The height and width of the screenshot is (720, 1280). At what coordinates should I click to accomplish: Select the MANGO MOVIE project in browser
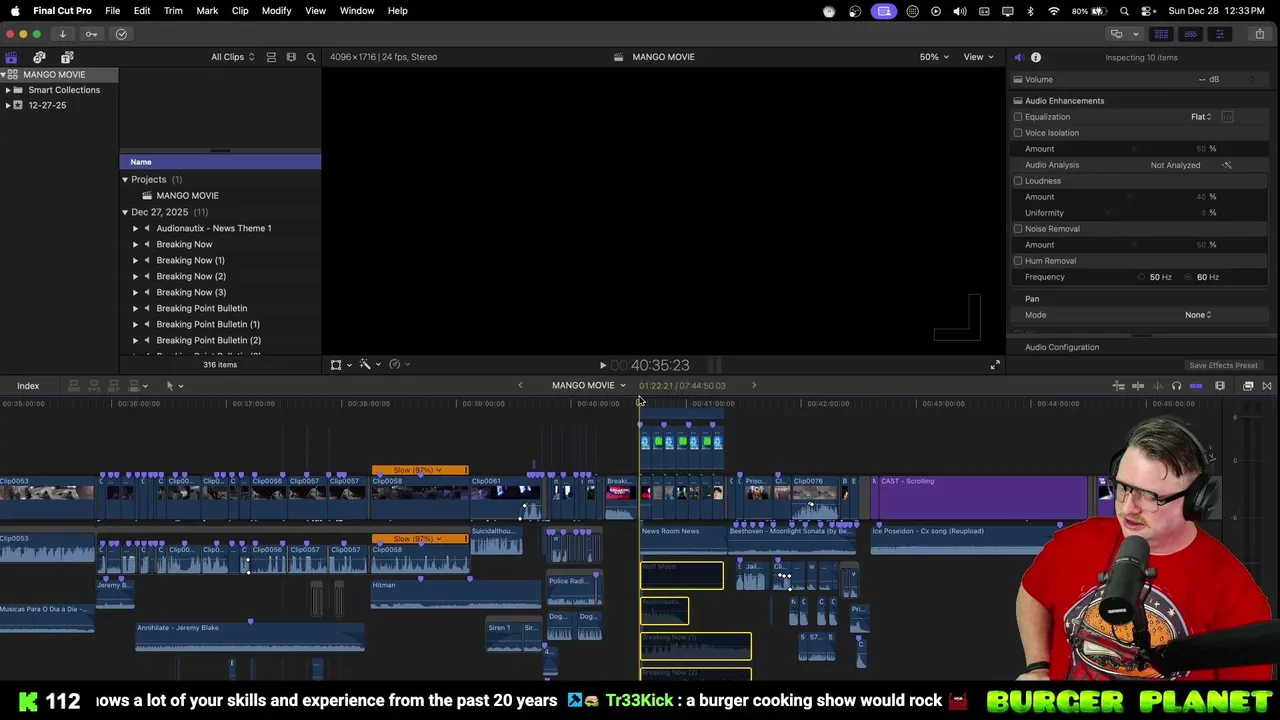point(187,196)
